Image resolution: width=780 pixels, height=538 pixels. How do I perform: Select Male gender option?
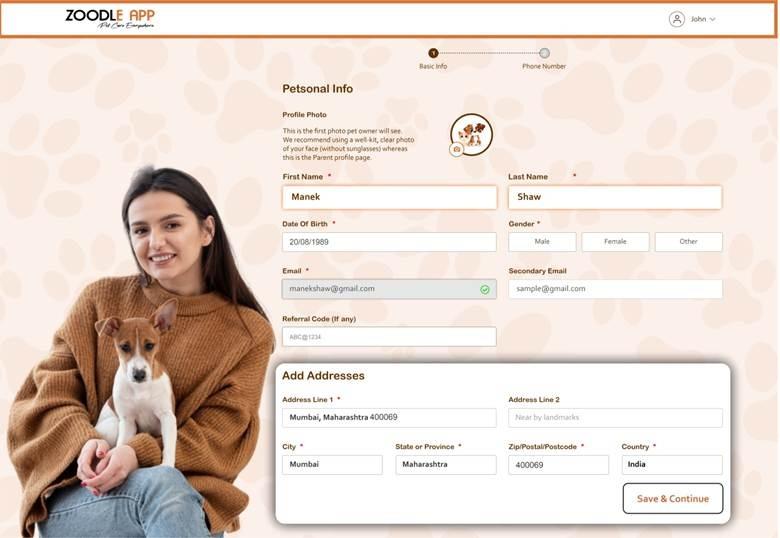pos(542,242)
